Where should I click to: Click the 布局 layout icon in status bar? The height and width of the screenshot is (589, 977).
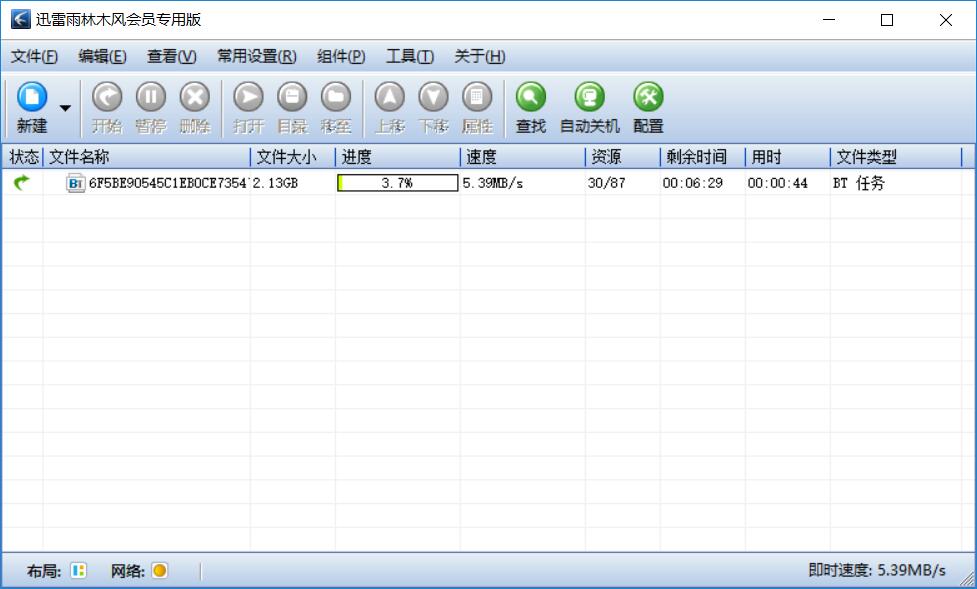tap(79, 570)
